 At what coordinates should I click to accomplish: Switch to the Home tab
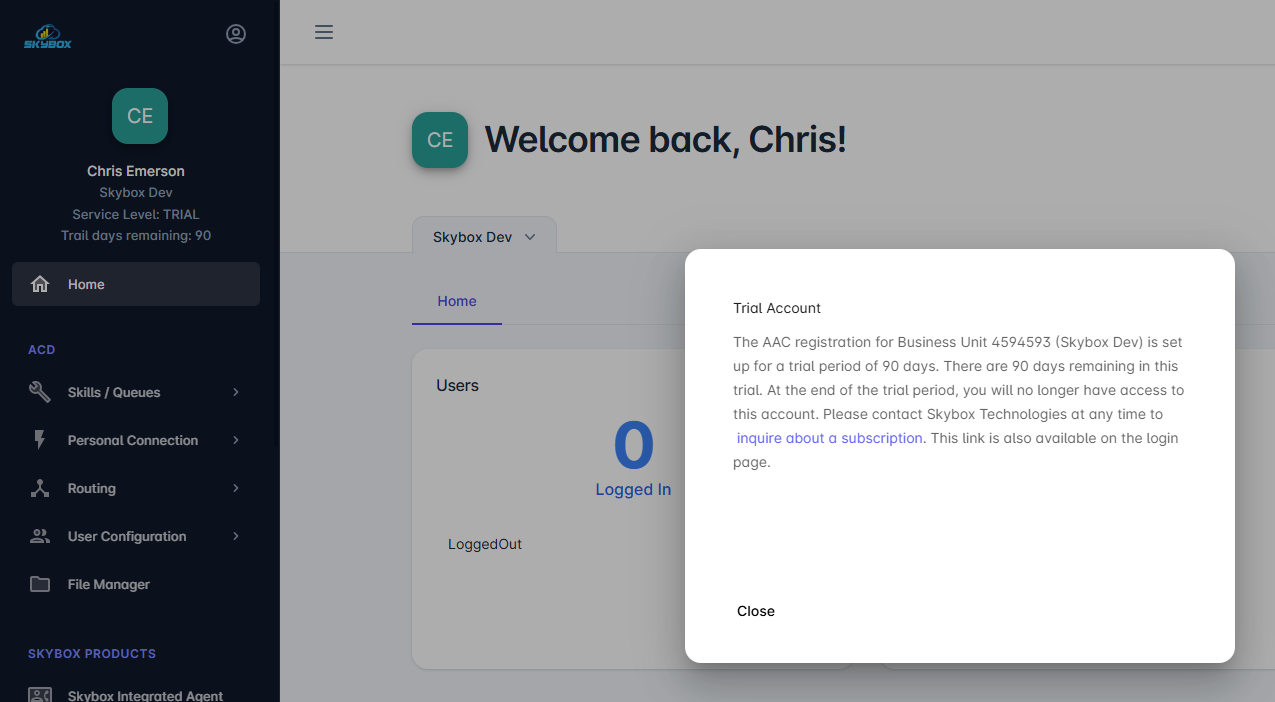click(457, 301)
